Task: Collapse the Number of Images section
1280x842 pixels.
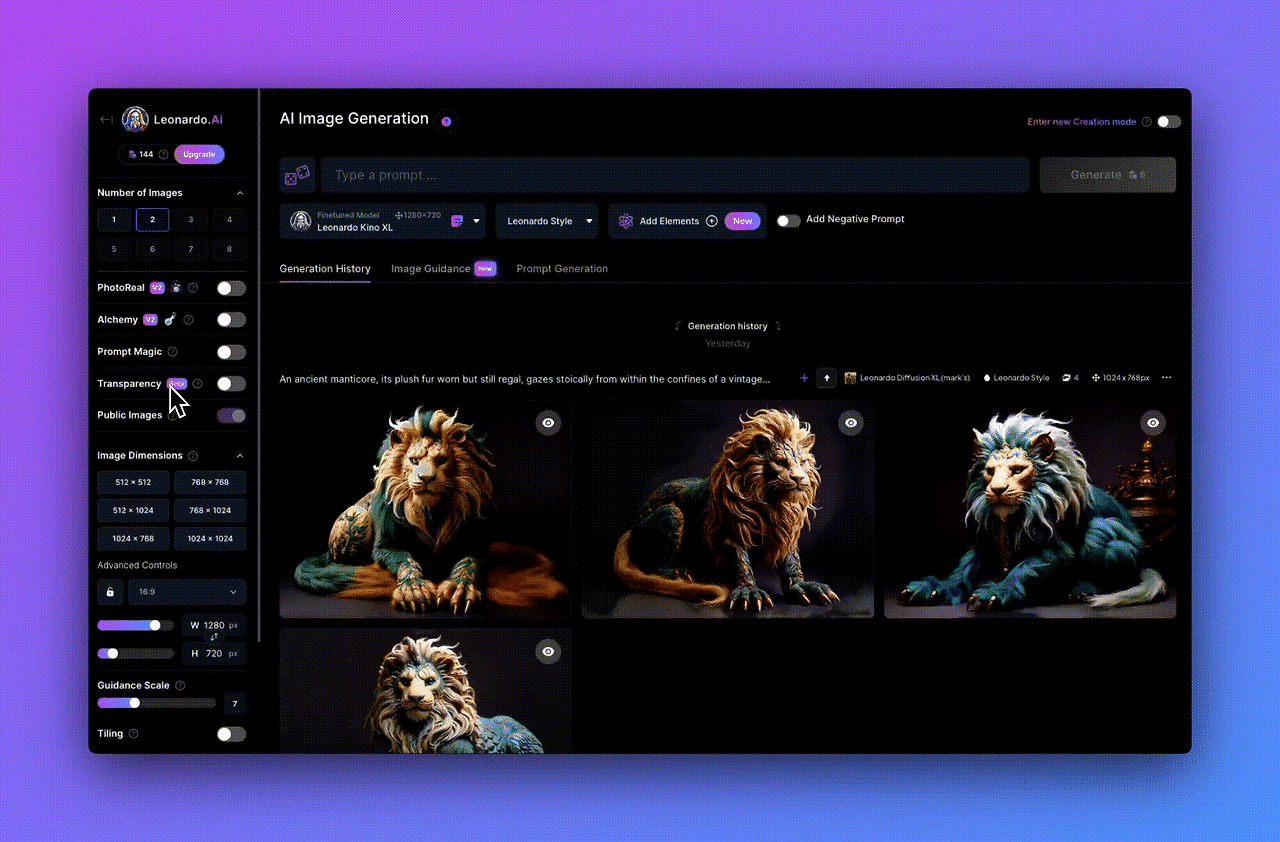Action: (239, 193)
